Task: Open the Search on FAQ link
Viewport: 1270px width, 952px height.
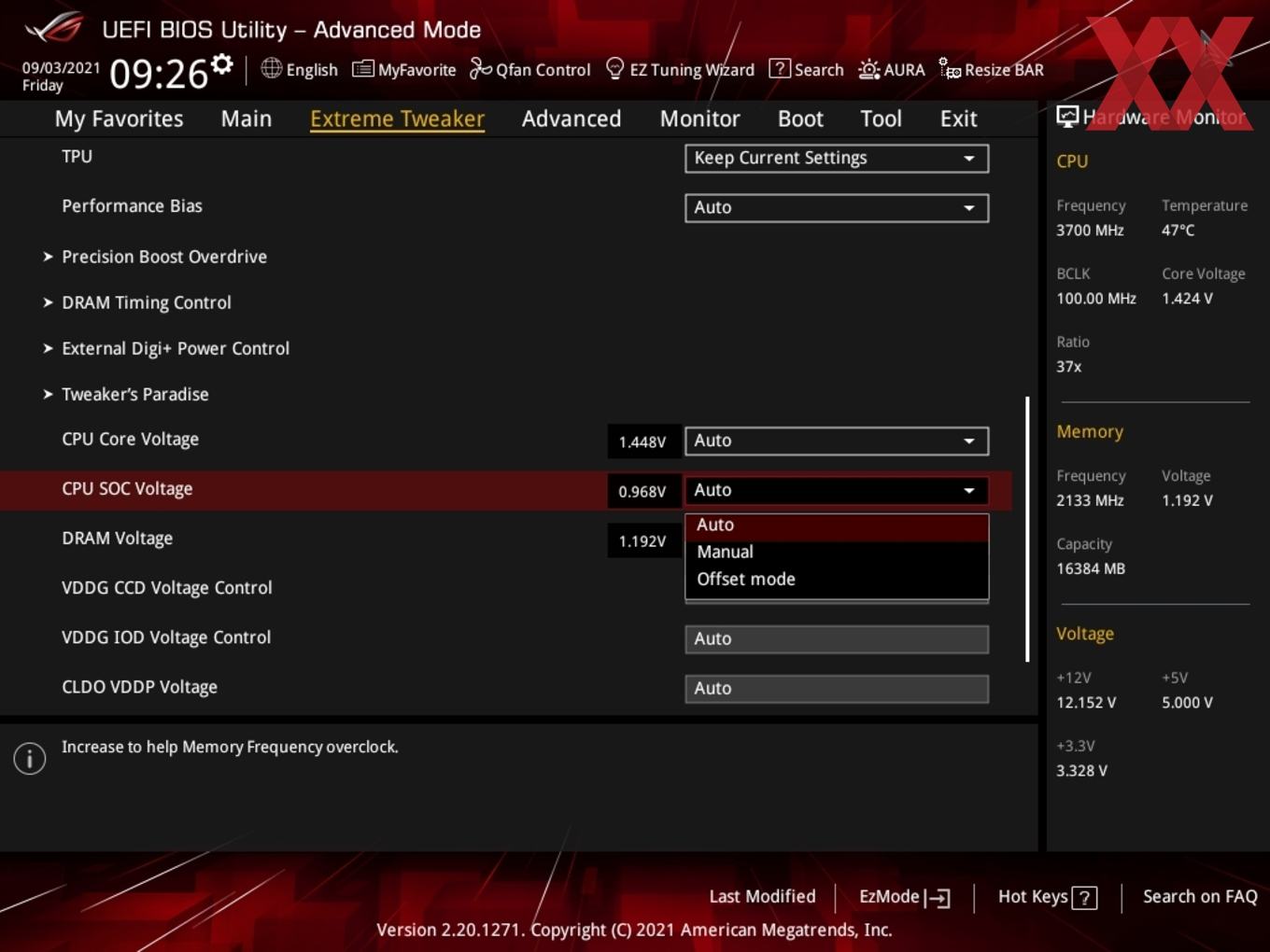Action: (1200, 897)
